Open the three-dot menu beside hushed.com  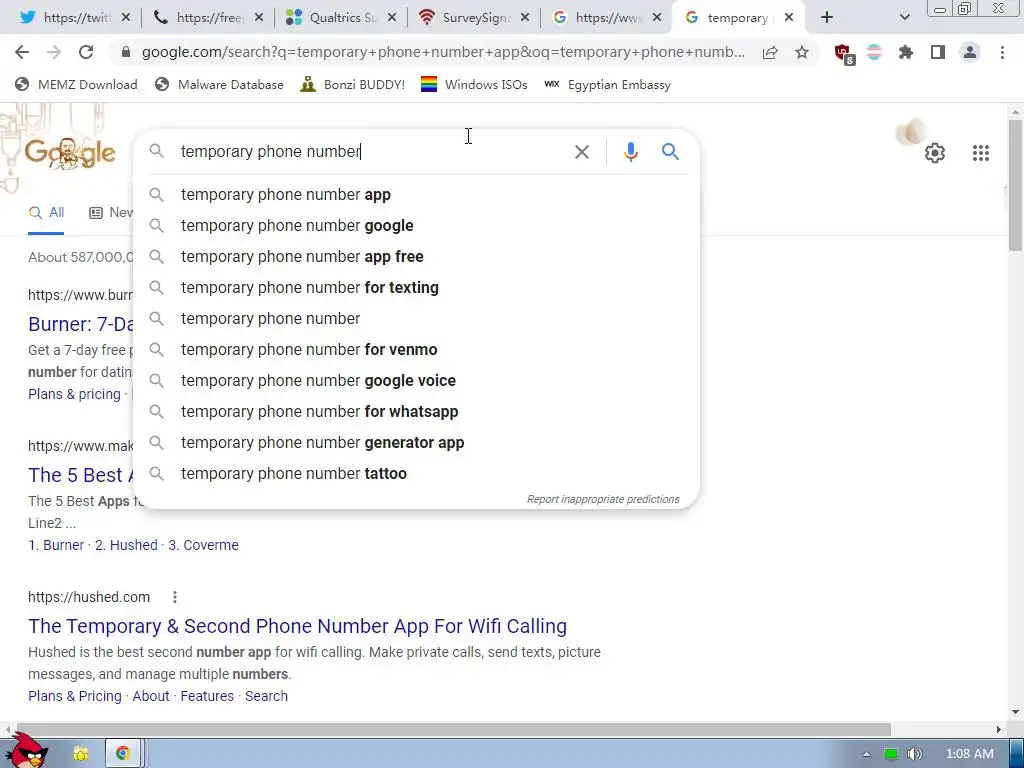point(174,597)
